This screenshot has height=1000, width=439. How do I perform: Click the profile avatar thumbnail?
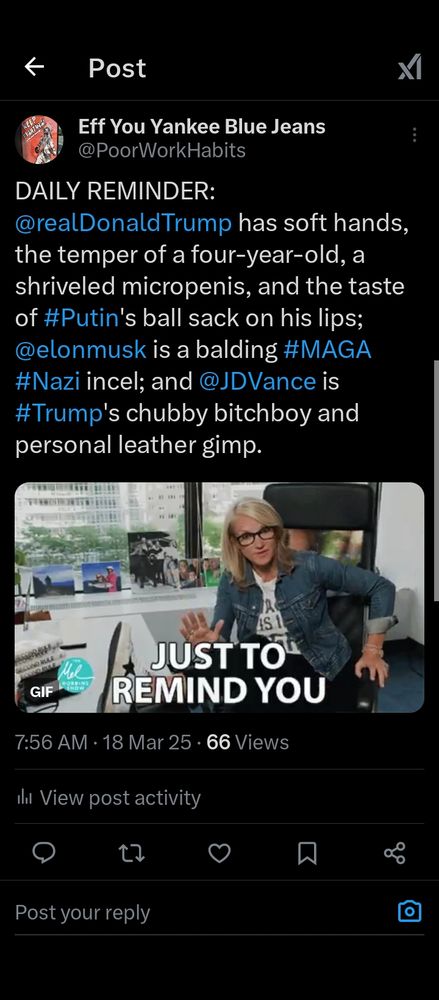tap(38, 139)
